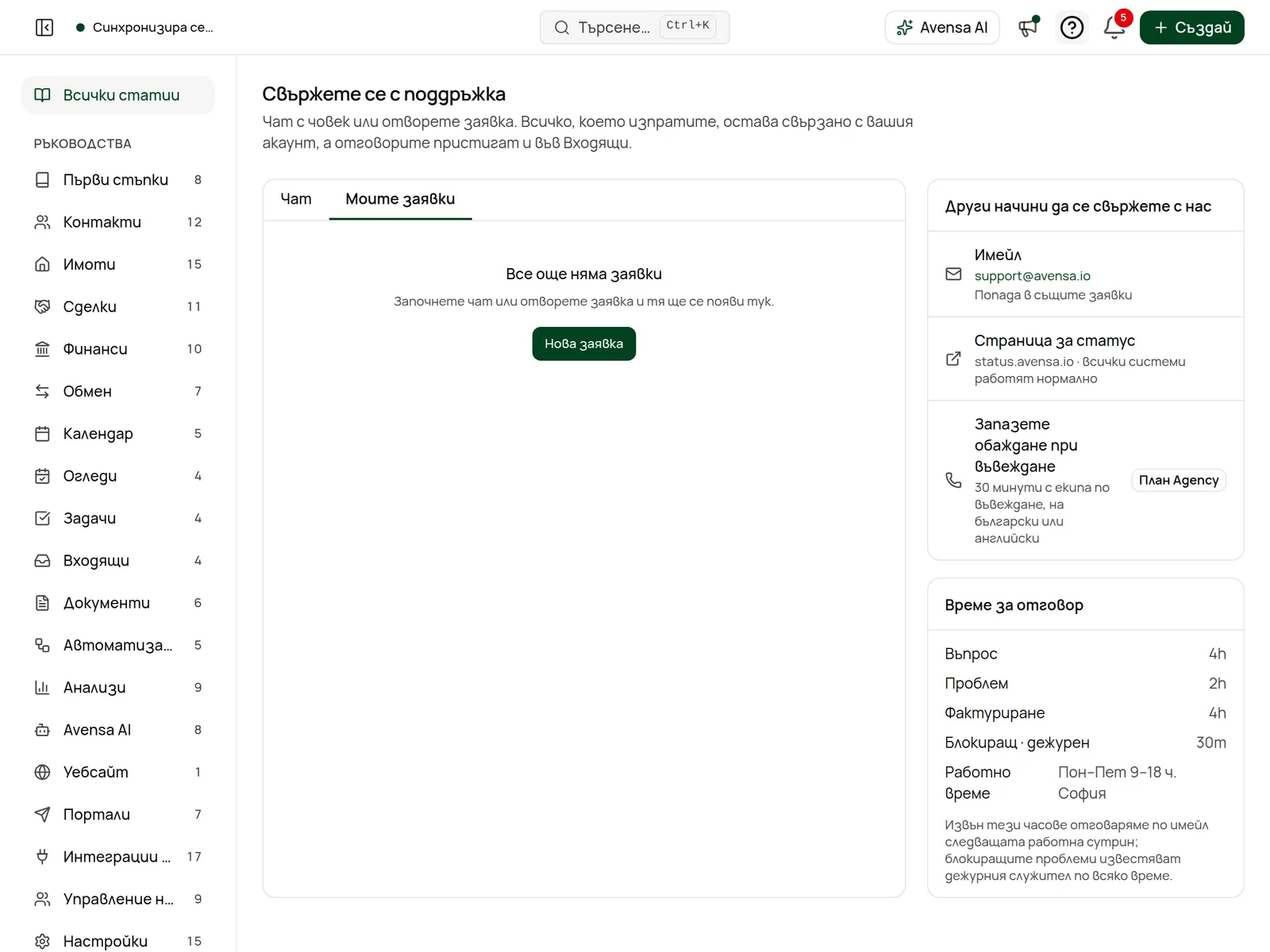Open Avensa AI robot icon in sidebar
1270x952 pixels.
[43, 730]
